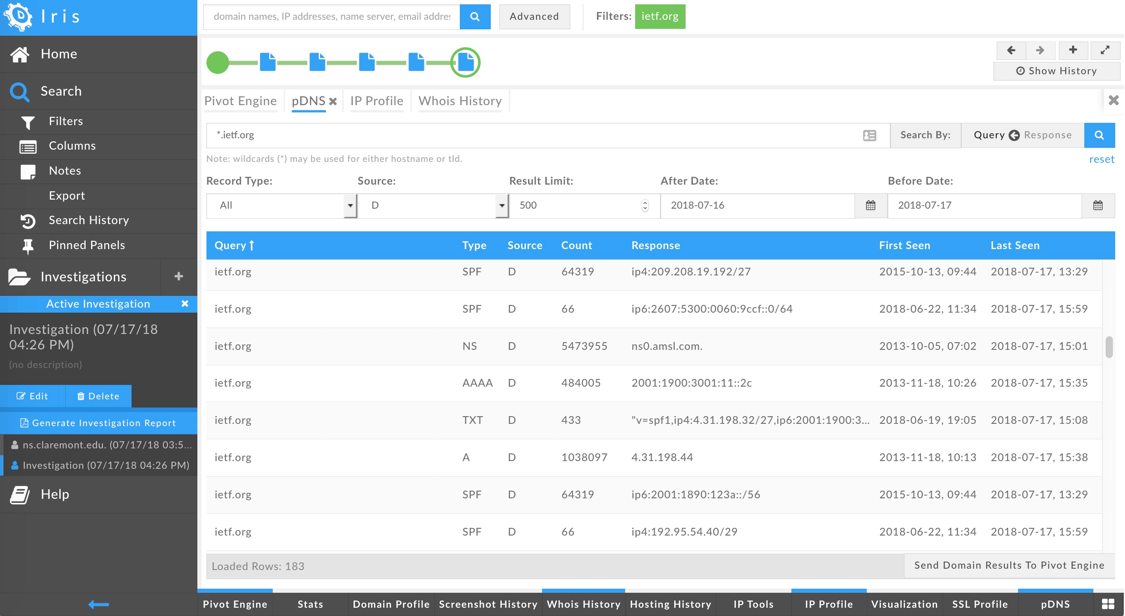Open the Hosting History bottom tab
This screenshot has height=616, width=1125.
[x=670, y=605]
